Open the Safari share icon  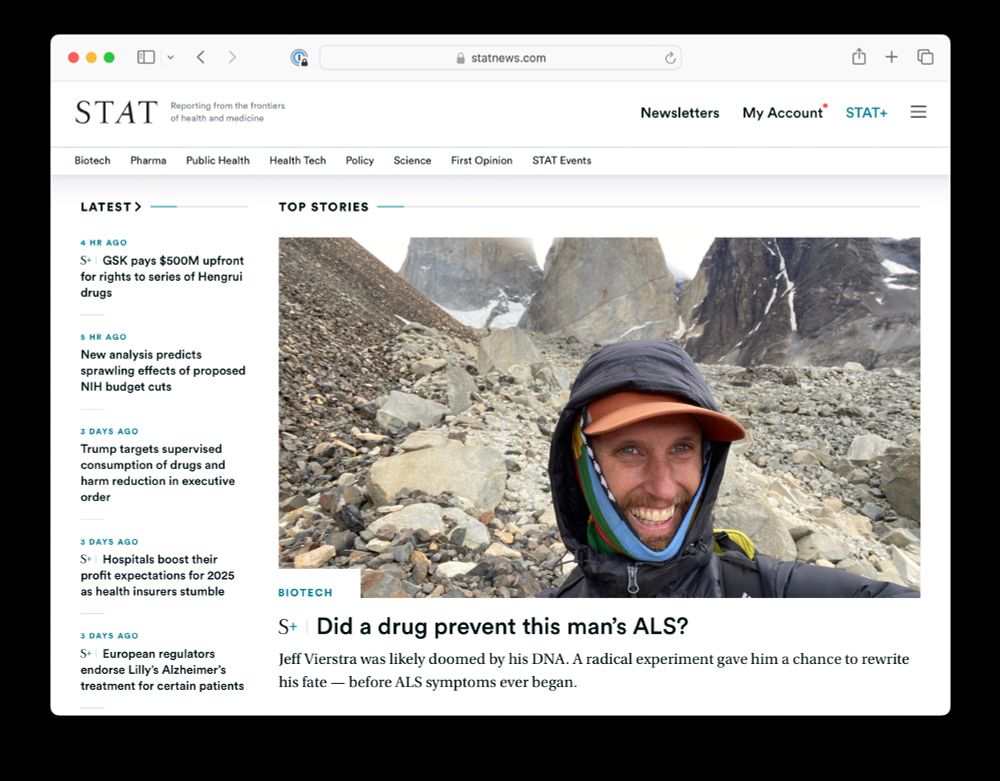859,57
